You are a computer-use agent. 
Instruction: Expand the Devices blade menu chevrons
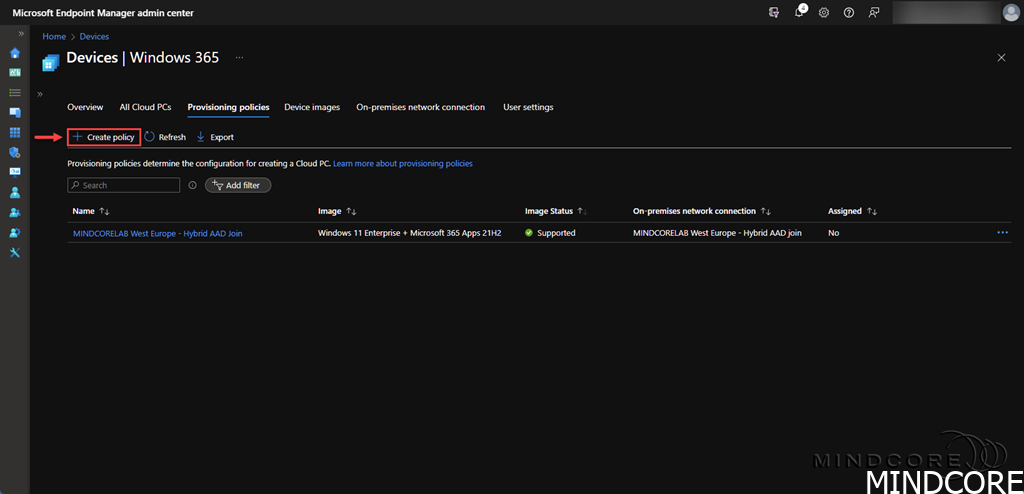pos(40,94)
